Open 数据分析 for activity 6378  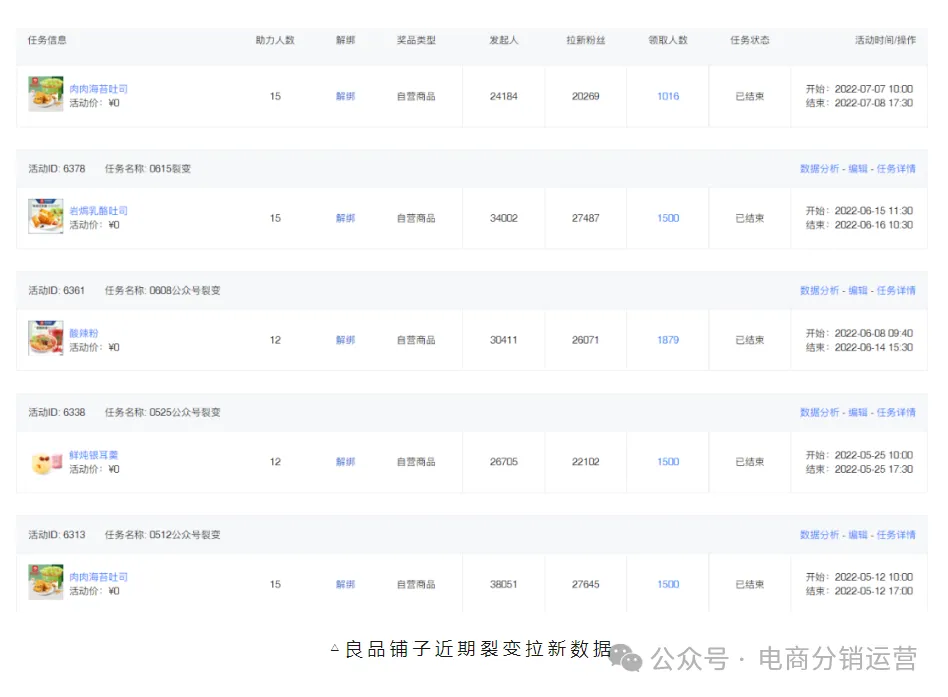pos(817,167)
